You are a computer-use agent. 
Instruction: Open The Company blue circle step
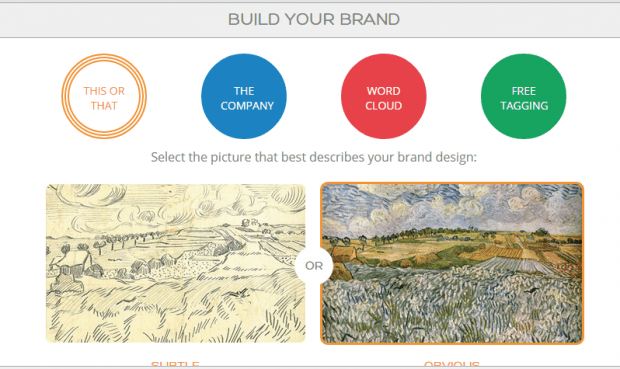point(244,97)
